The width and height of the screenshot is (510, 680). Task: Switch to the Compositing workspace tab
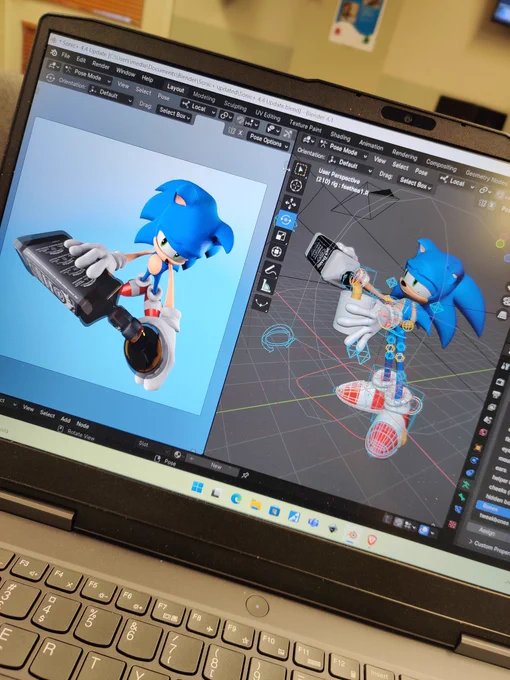point(441,165)
